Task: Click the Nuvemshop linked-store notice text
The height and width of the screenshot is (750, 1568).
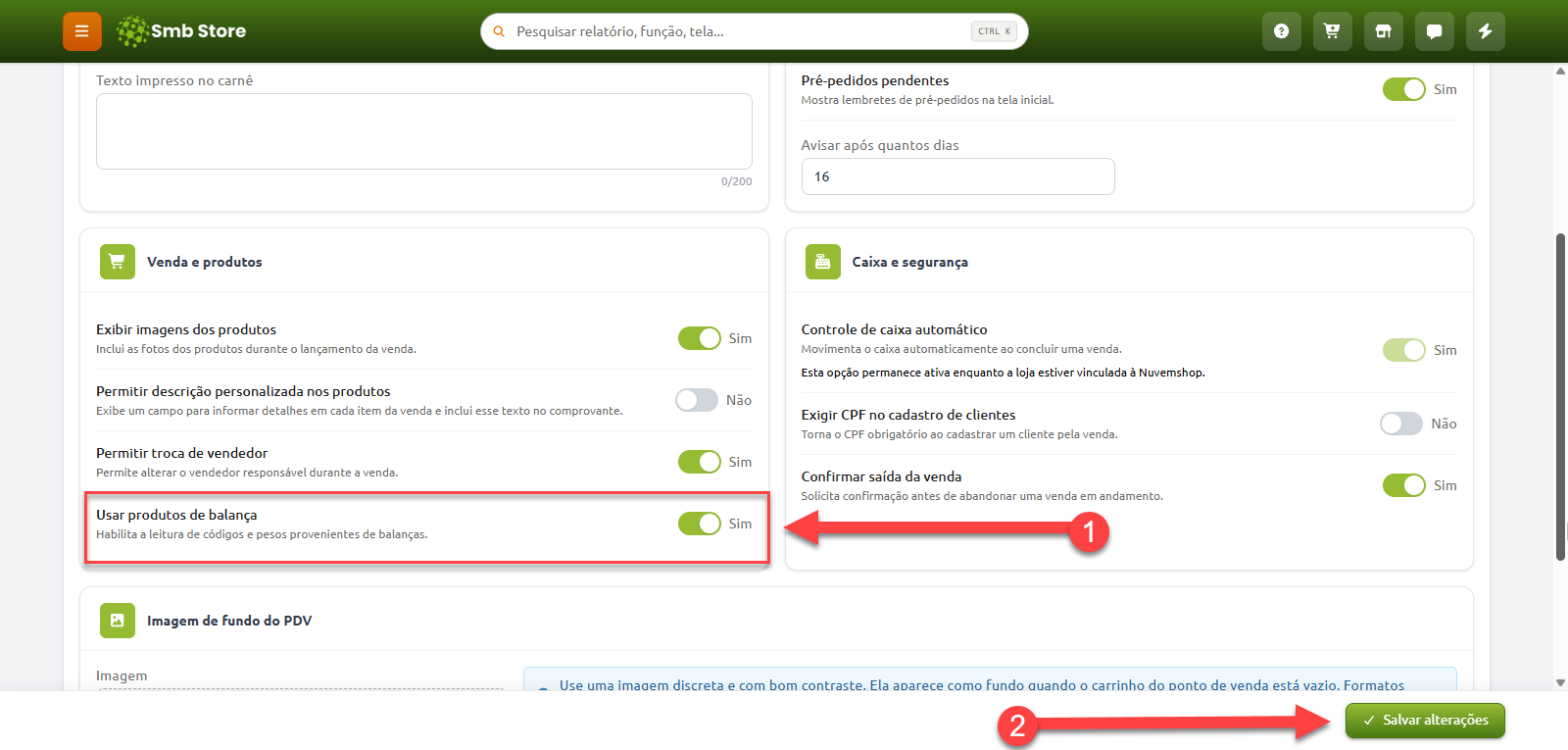Action: point(1003,373)
